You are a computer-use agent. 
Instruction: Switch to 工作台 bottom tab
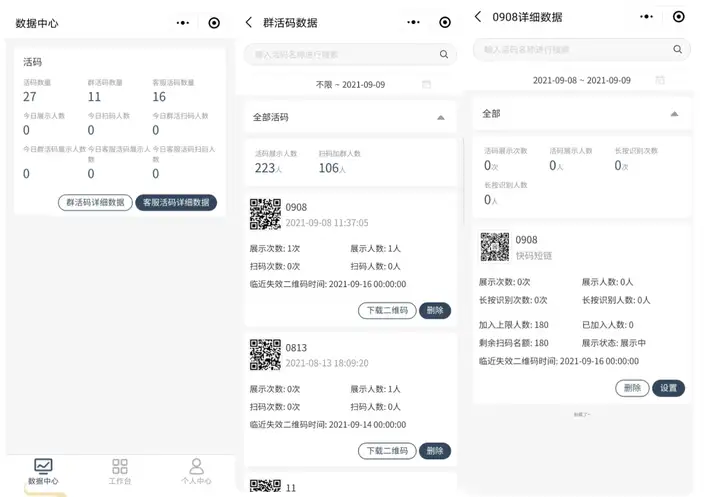pos(120,472)
